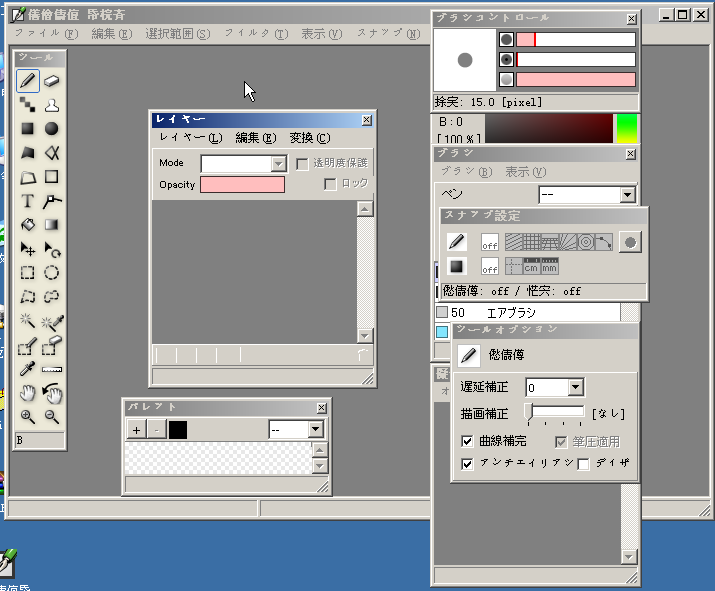Toggle the ロック checkbox in layer window
Viewport: 715px width, 591px height.
click(330, 184)
